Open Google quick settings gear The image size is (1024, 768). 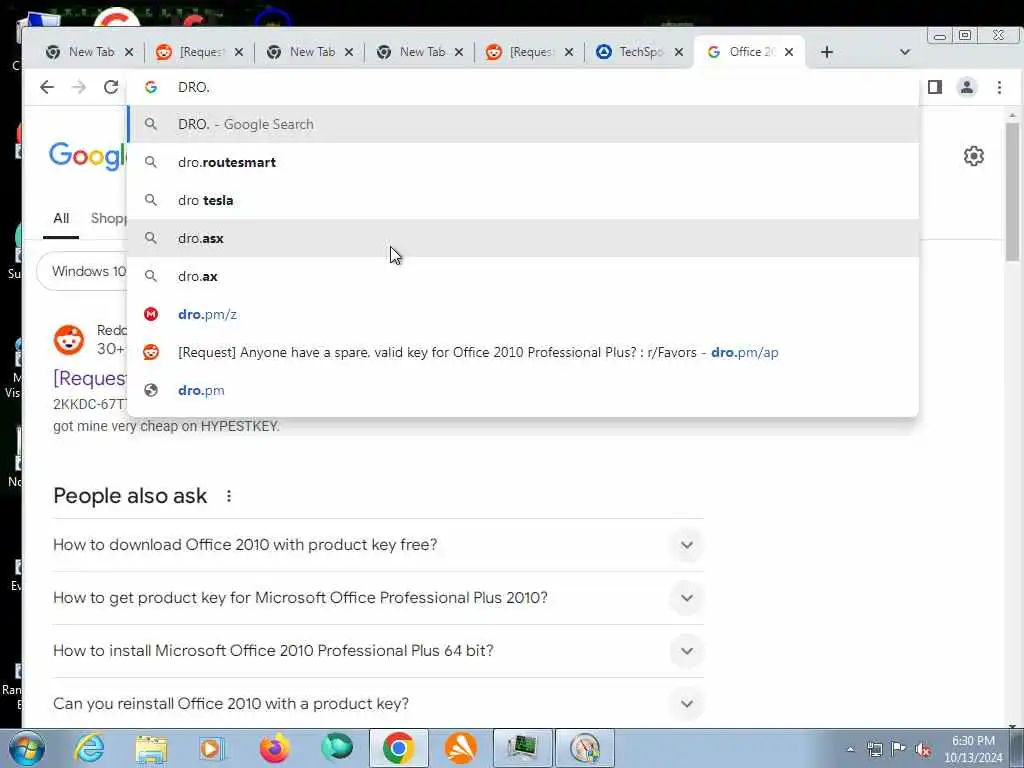coord(974,156)
